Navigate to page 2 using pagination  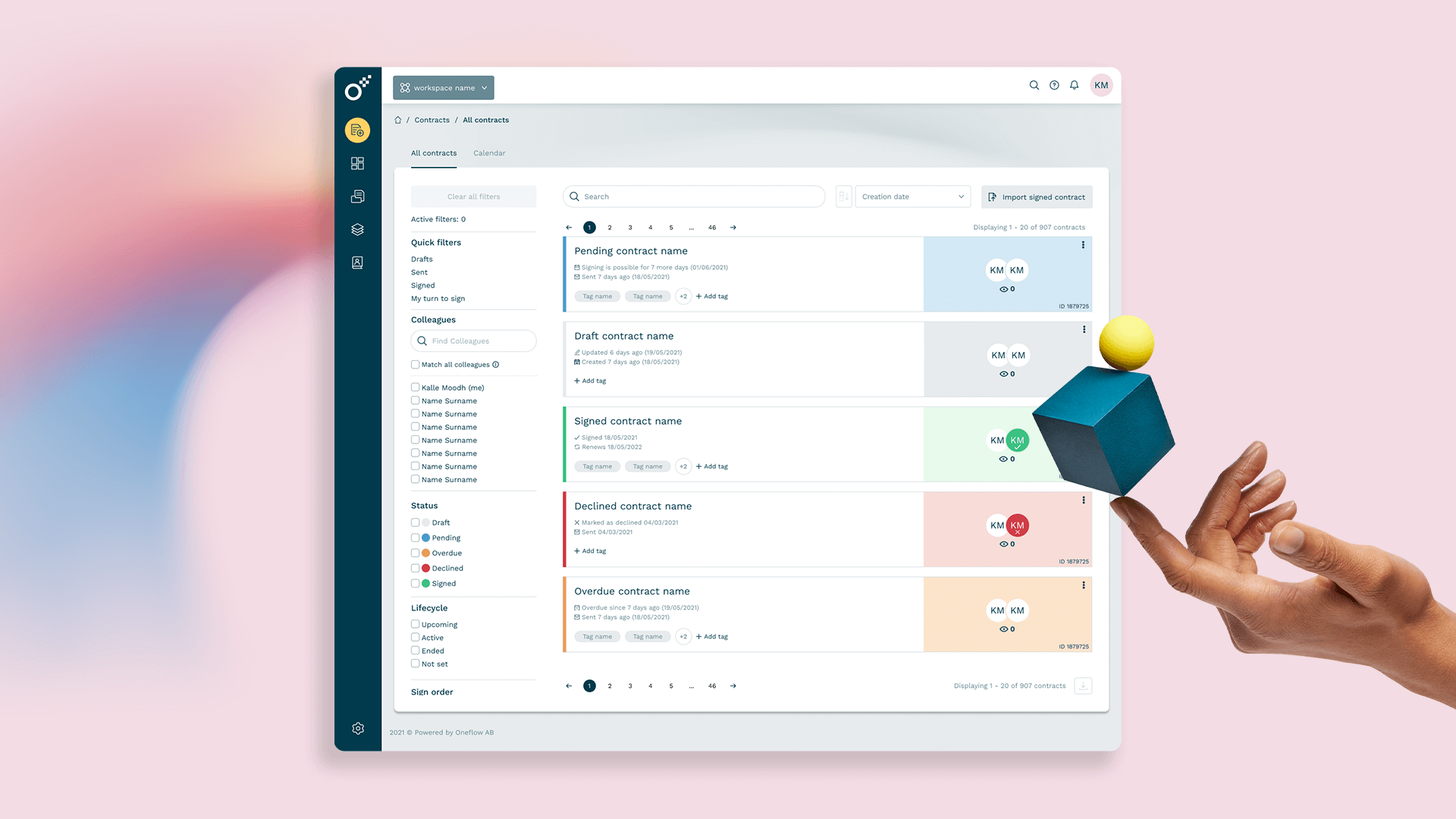tap(610, 227)
